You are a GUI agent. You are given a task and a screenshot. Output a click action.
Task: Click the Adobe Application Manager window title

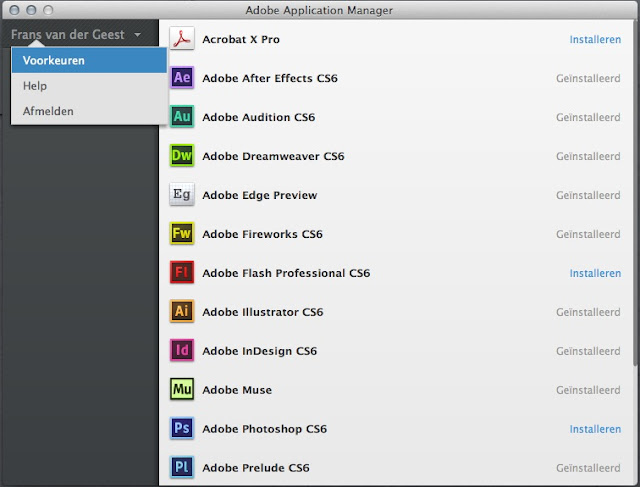coord(319,10)
